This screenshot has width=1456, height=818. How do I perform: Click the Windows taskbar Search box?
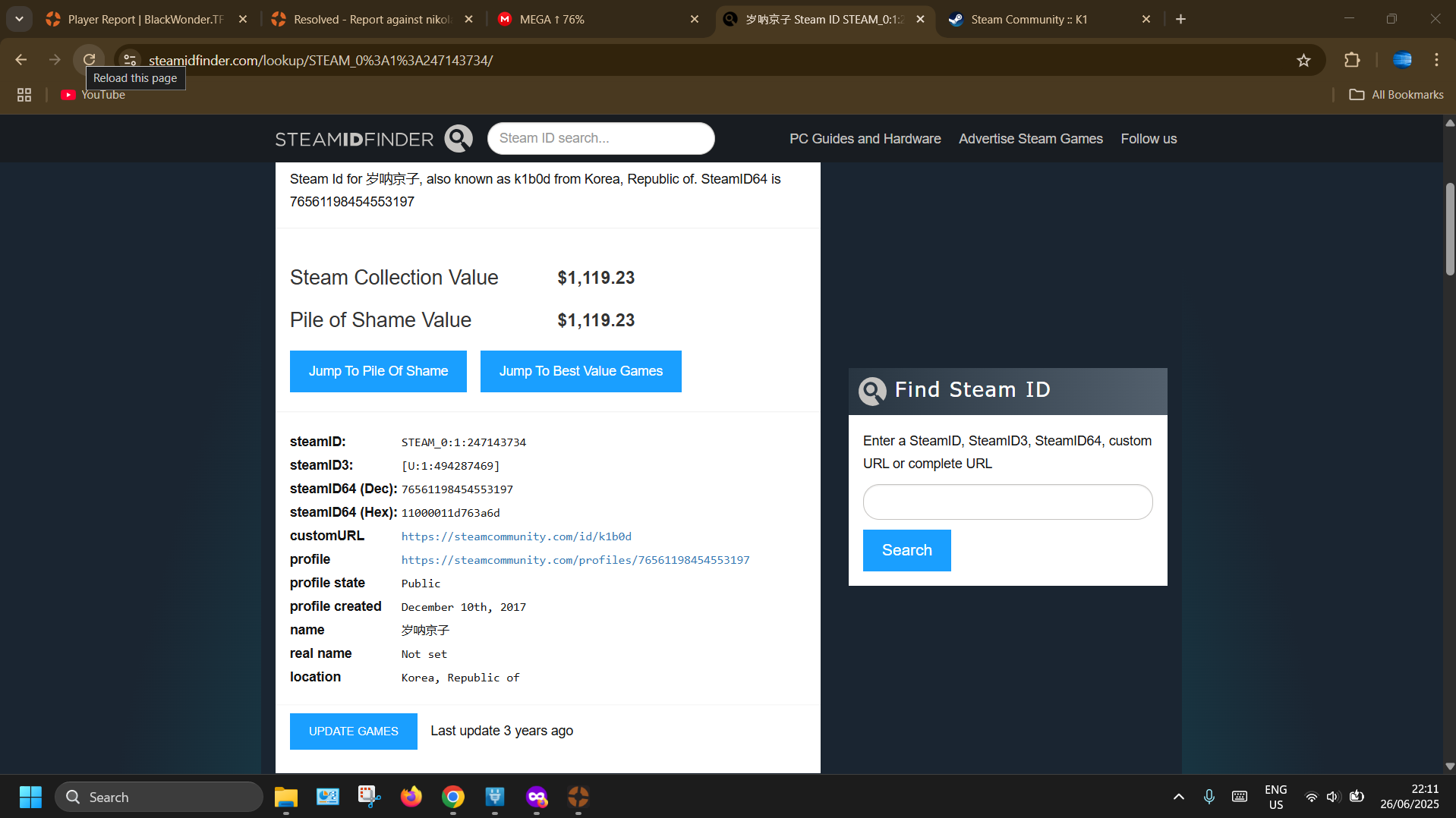point(159,797)
